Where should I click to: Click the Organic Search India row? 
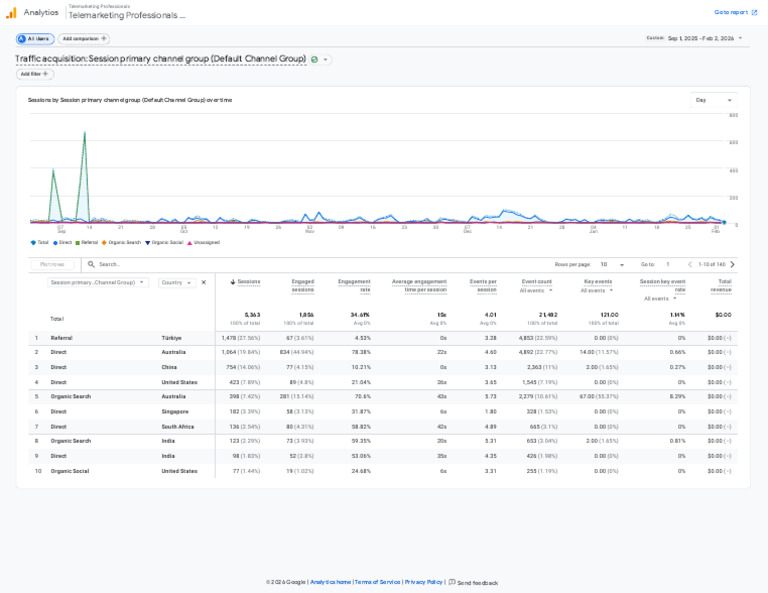383,441
